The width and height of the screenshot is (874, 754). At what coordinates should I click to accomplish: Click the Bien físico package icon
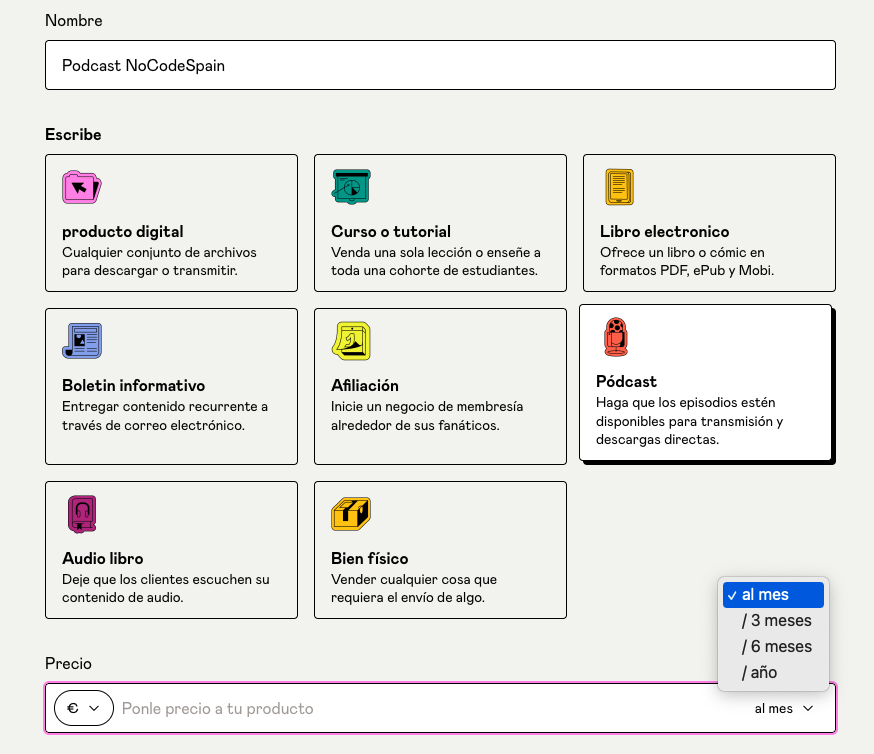[349, 514]
